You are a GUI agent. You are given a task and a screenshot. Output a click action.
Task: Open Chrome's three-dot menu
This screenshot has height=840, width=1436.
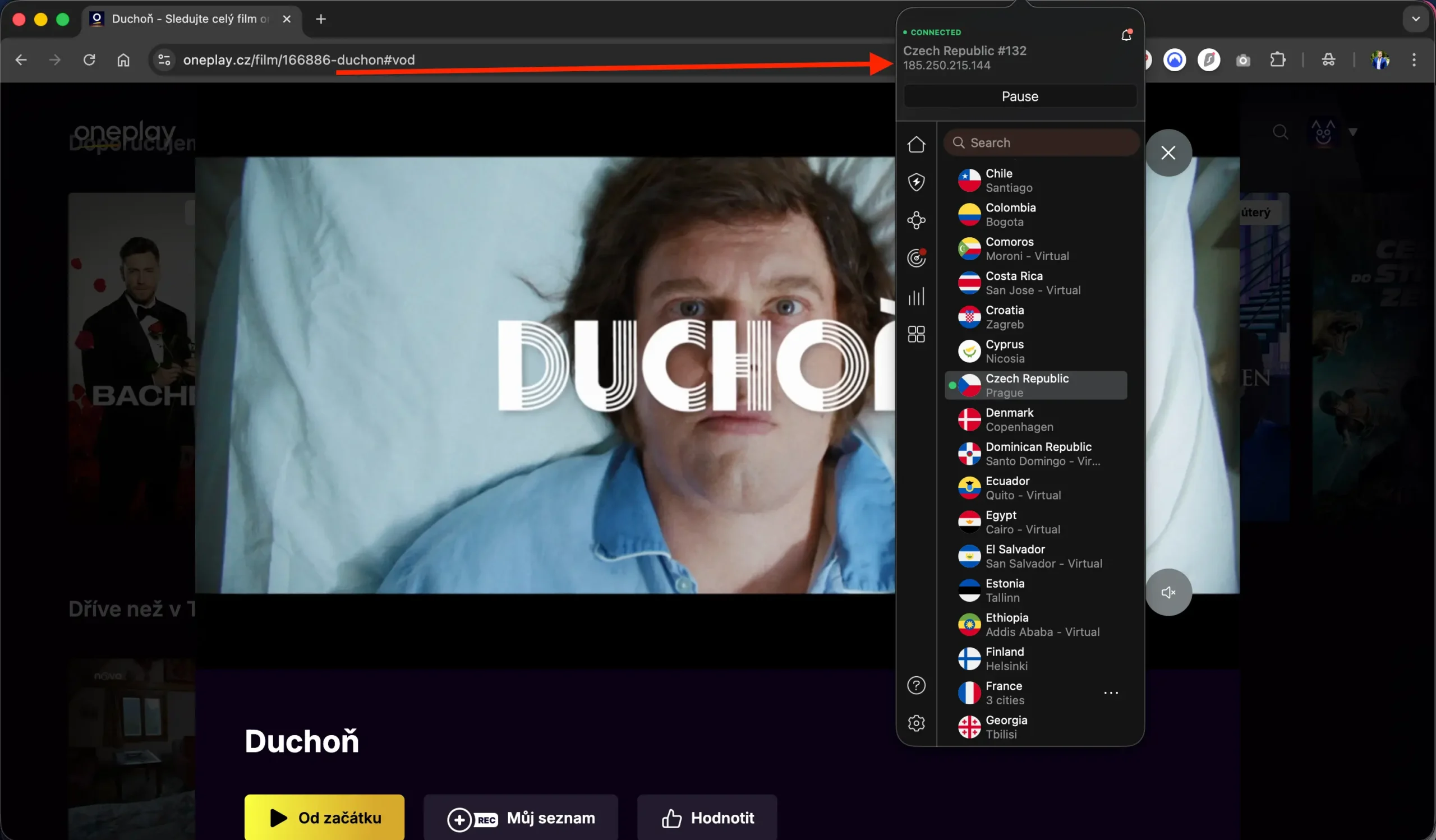1415,60
